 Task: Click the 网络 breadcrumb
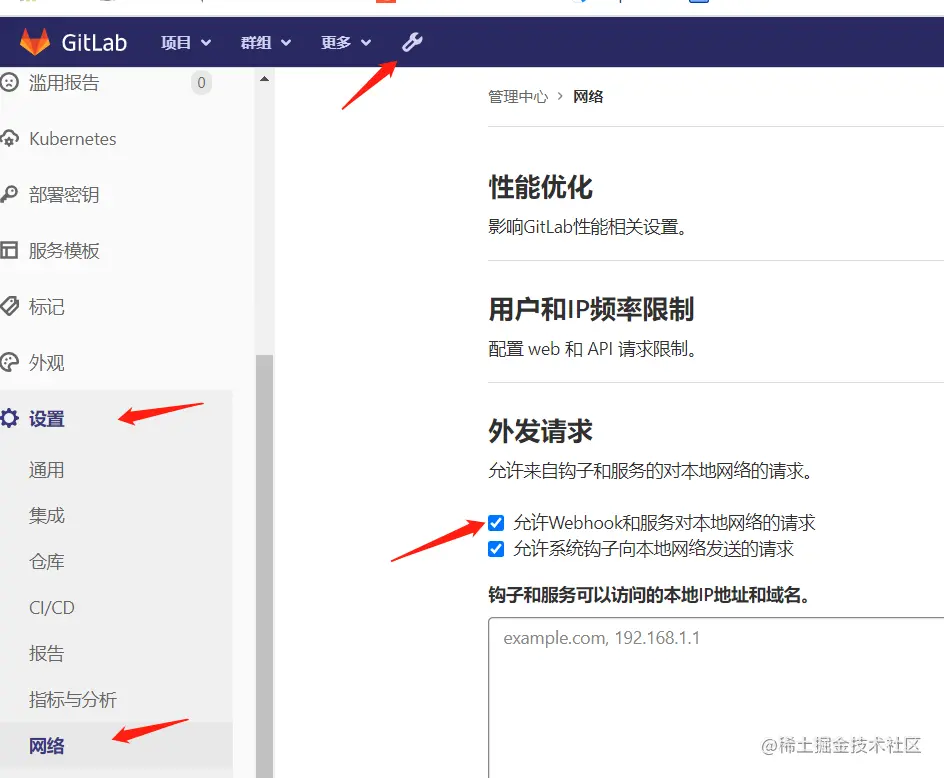pyautogui.click(x=588, y=96)
